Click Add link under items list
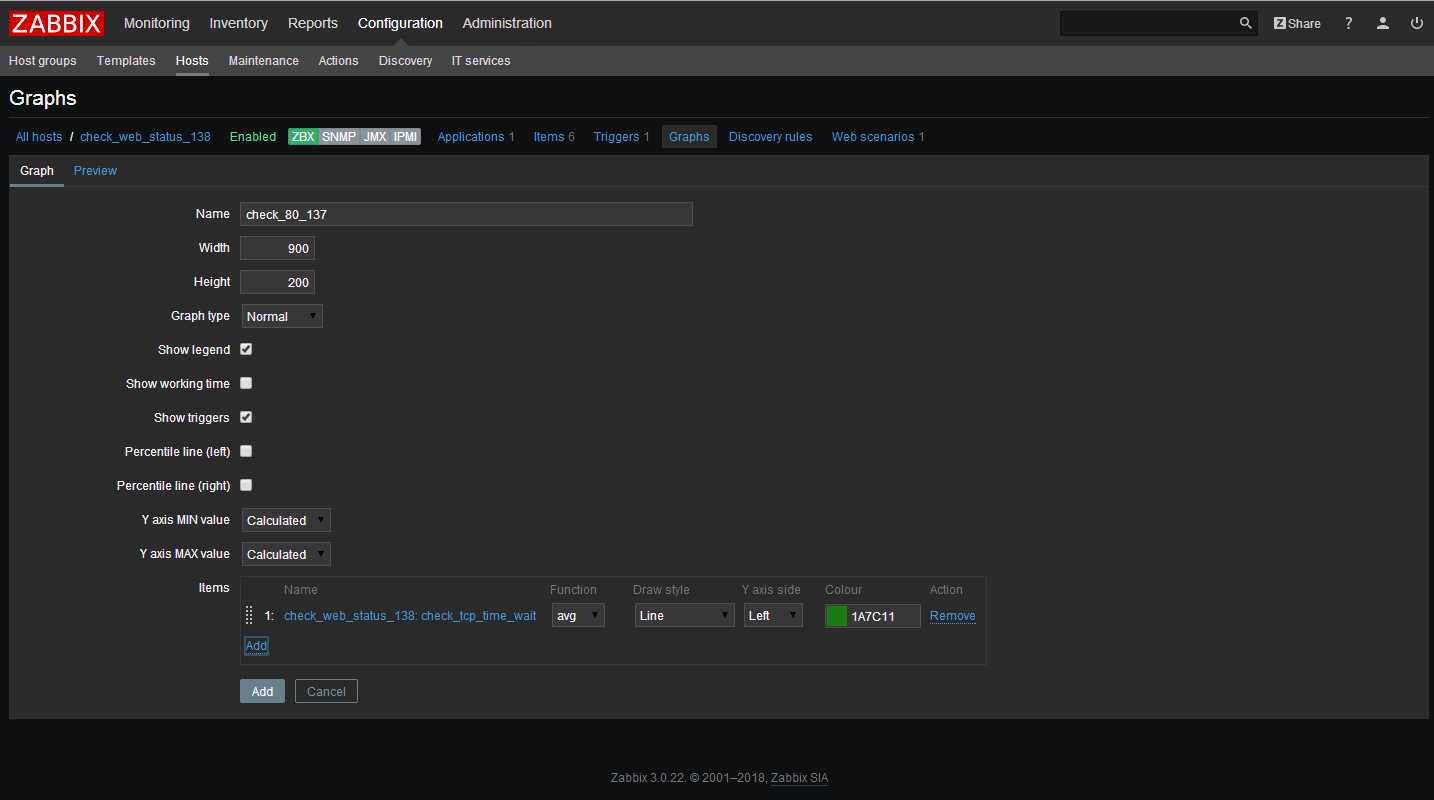This screenshot has height=800, width=1434. tap(256, 646)
